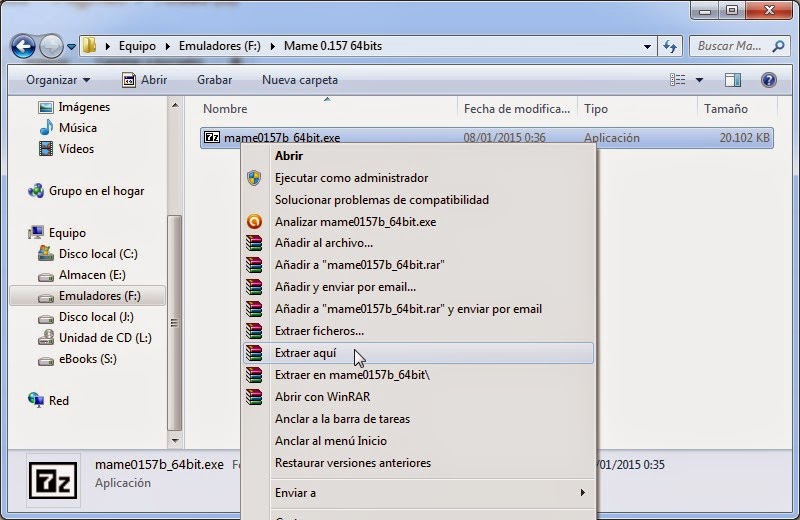Select Emuladores (F:) drive in sidebar
The width and height of the screenshot is (800, 520).
(88, 296)
